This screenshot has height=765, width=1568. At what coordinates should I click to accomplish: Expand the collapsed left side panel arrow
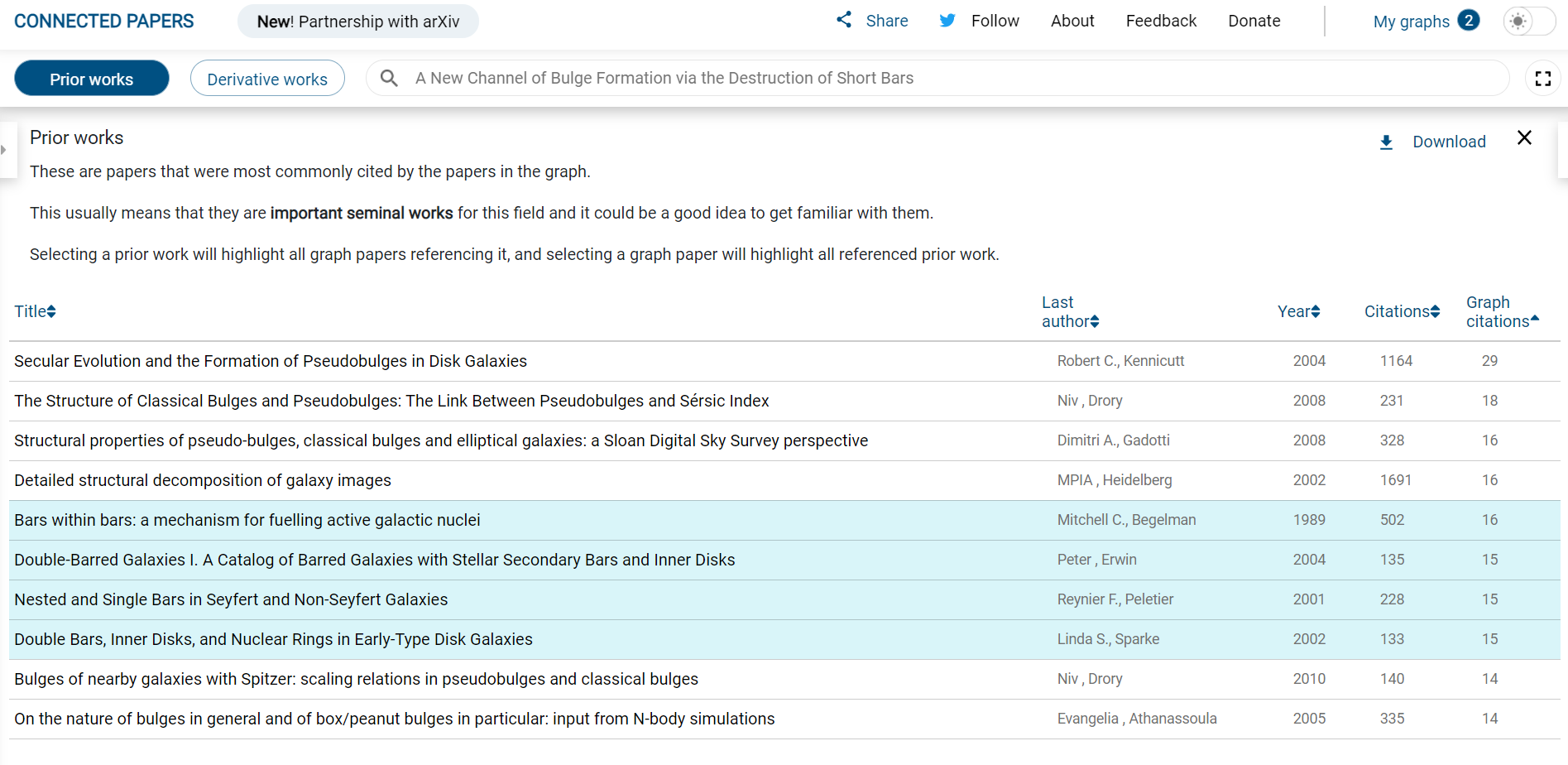(4, 150)
